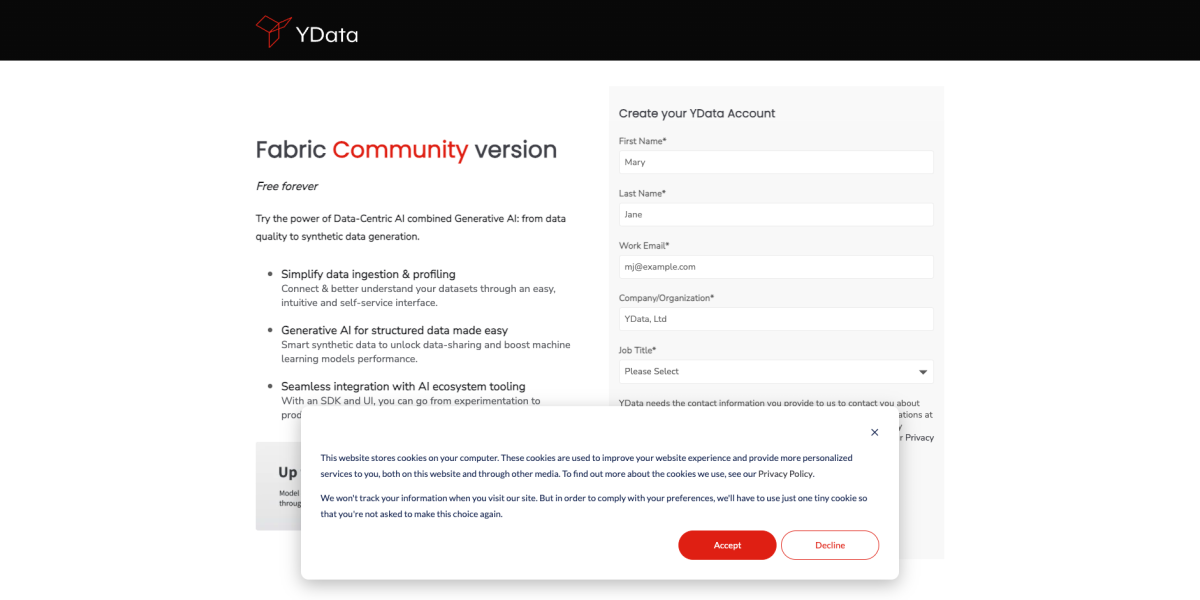Select the Free forever tagline
The width and height of the screenshot is (1200, 600).
click(x=287, y=186)
